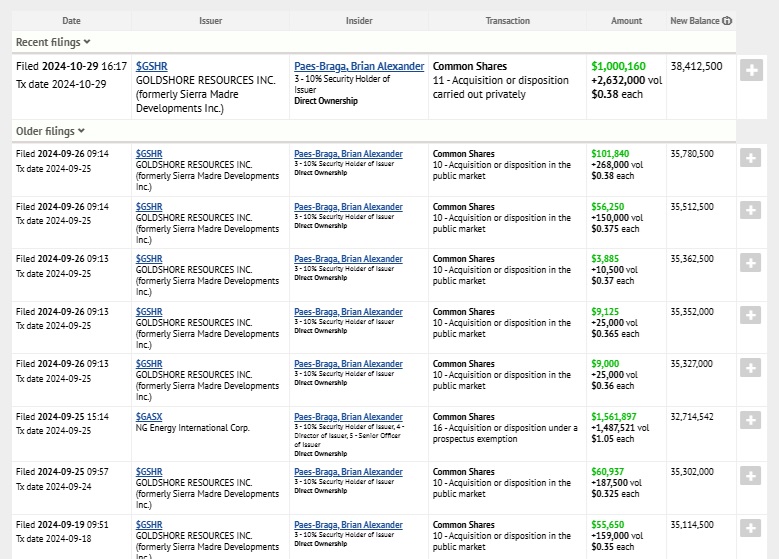Open $GSHR ticker in the $60,937 row

tap(149, 472)
